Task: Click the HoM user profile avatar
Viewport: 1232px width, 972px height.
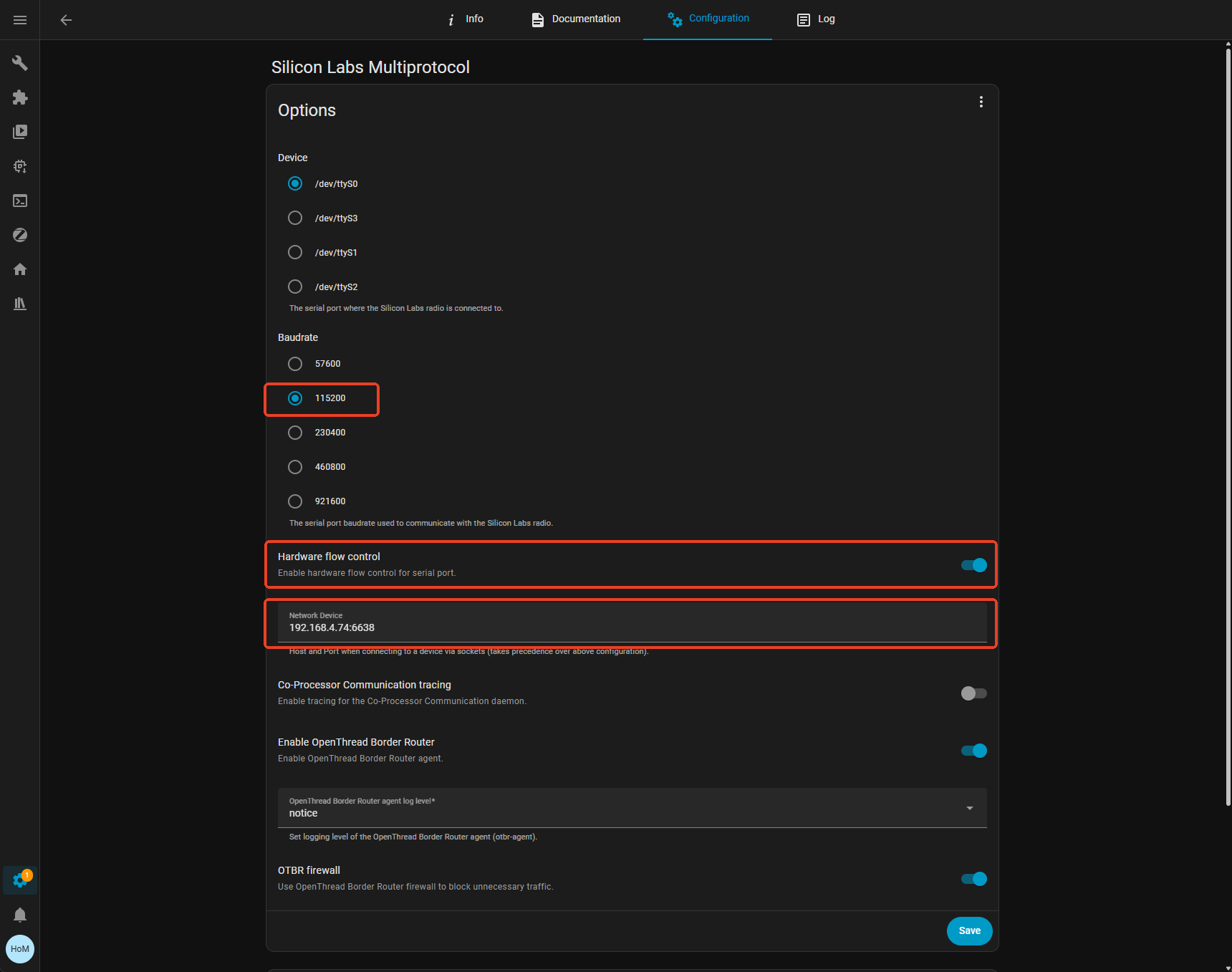Action: coord(20,949)
